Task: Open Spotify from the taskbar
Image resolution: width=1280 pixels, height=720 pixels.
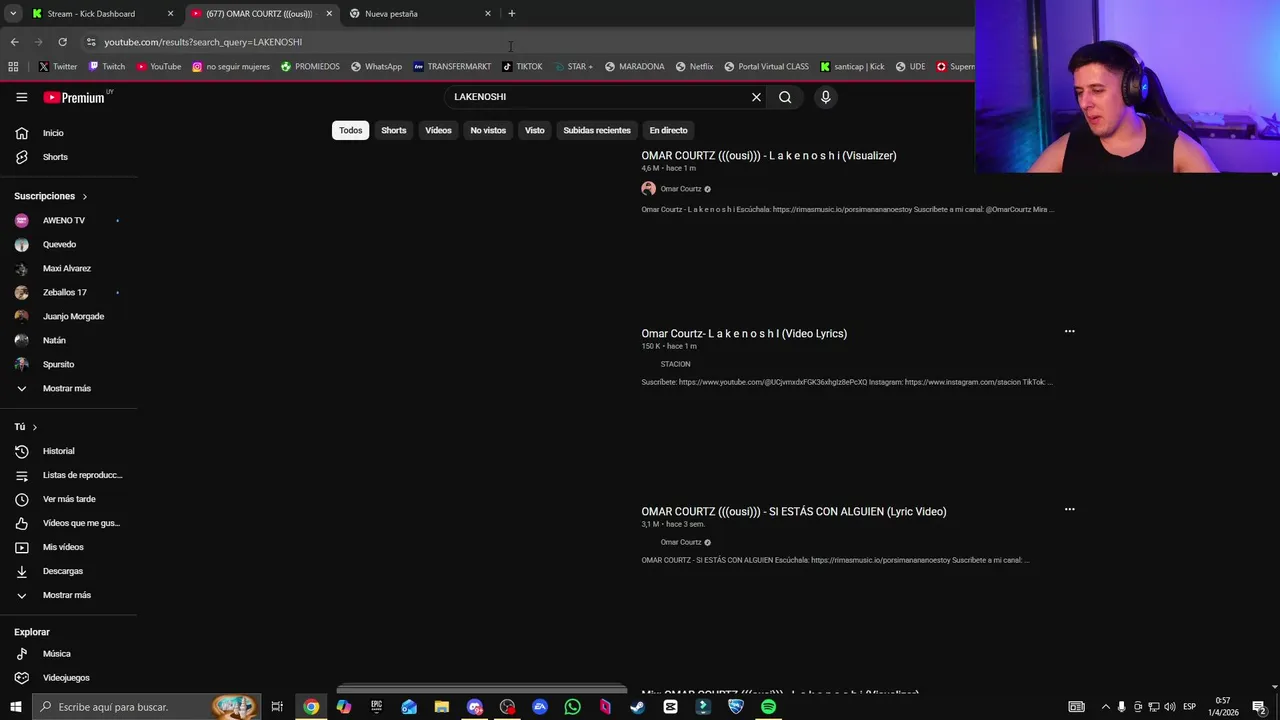Action: (768, 707)
